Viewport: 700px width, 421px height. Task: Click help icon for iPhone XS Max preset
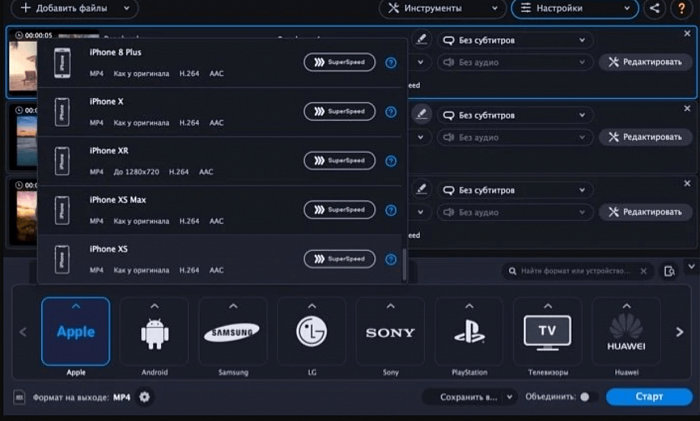click(x=391, y=210)
